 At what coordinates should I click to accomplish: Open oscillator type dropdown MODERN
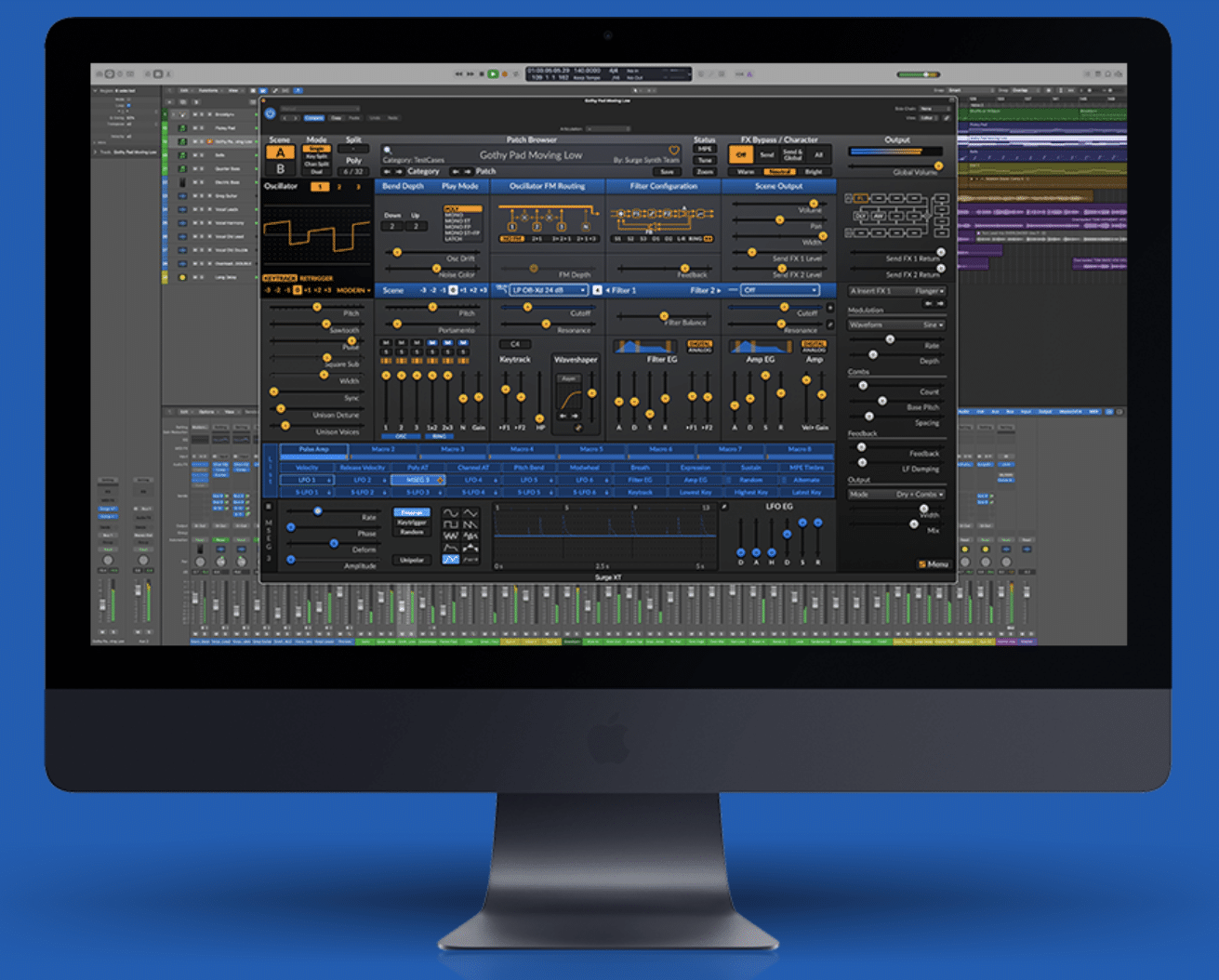click(353, 290)
